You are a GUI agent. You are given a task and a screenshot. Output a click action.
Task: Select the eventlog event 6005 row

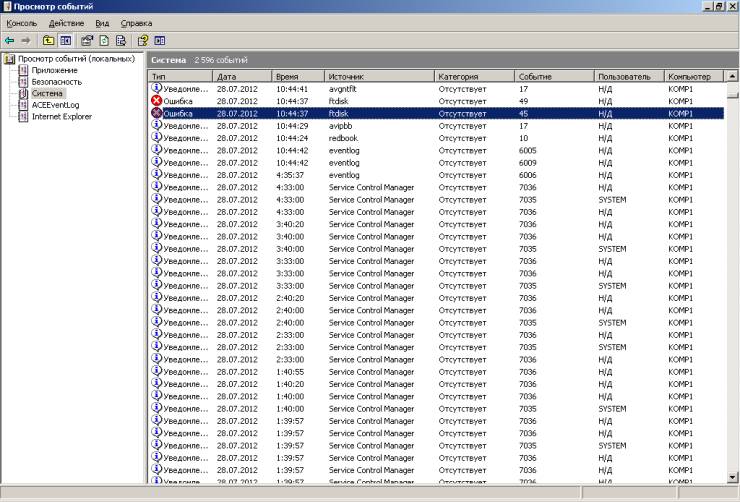pos(436,150)
